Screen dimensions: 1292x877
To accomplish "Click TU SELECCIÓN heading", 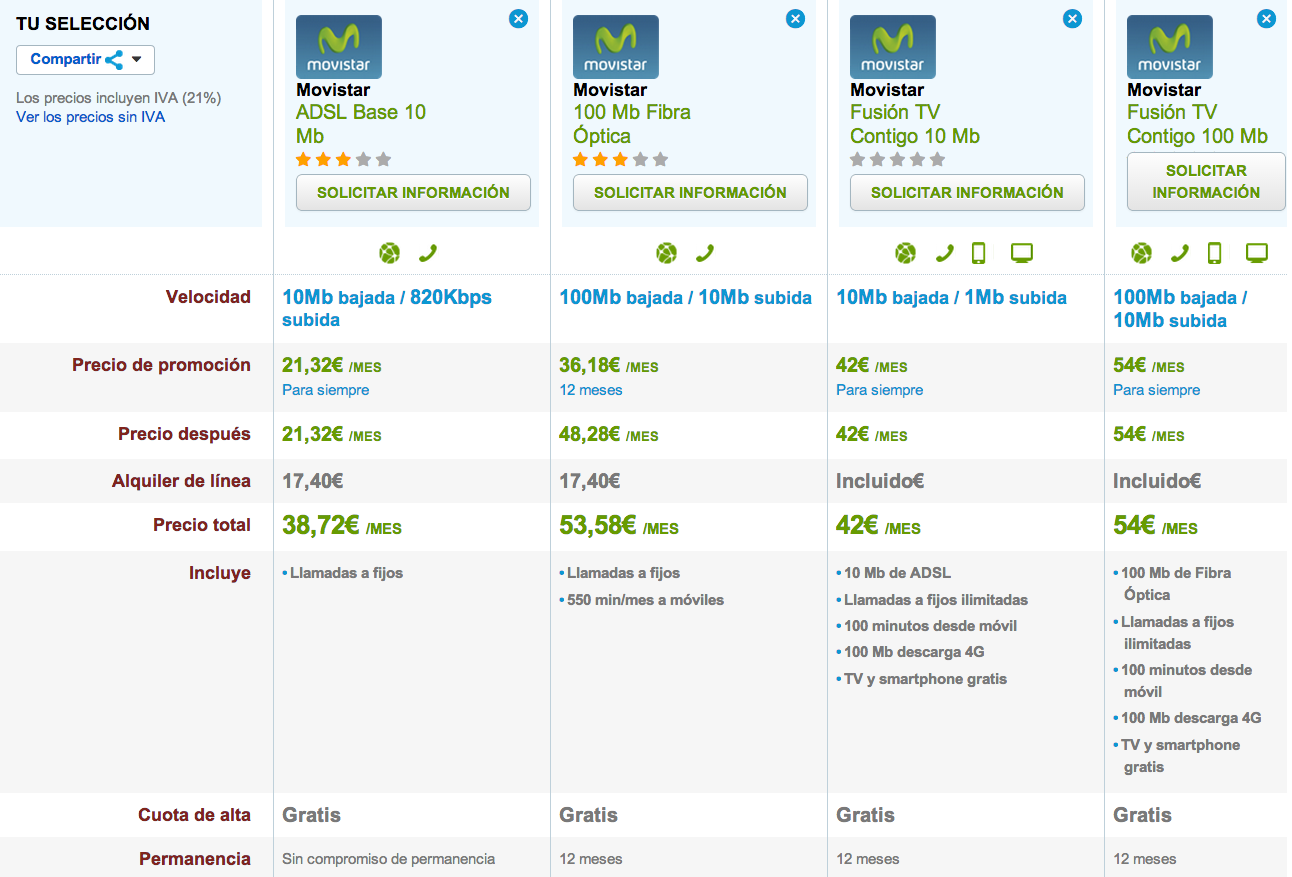I will (83, 23).
